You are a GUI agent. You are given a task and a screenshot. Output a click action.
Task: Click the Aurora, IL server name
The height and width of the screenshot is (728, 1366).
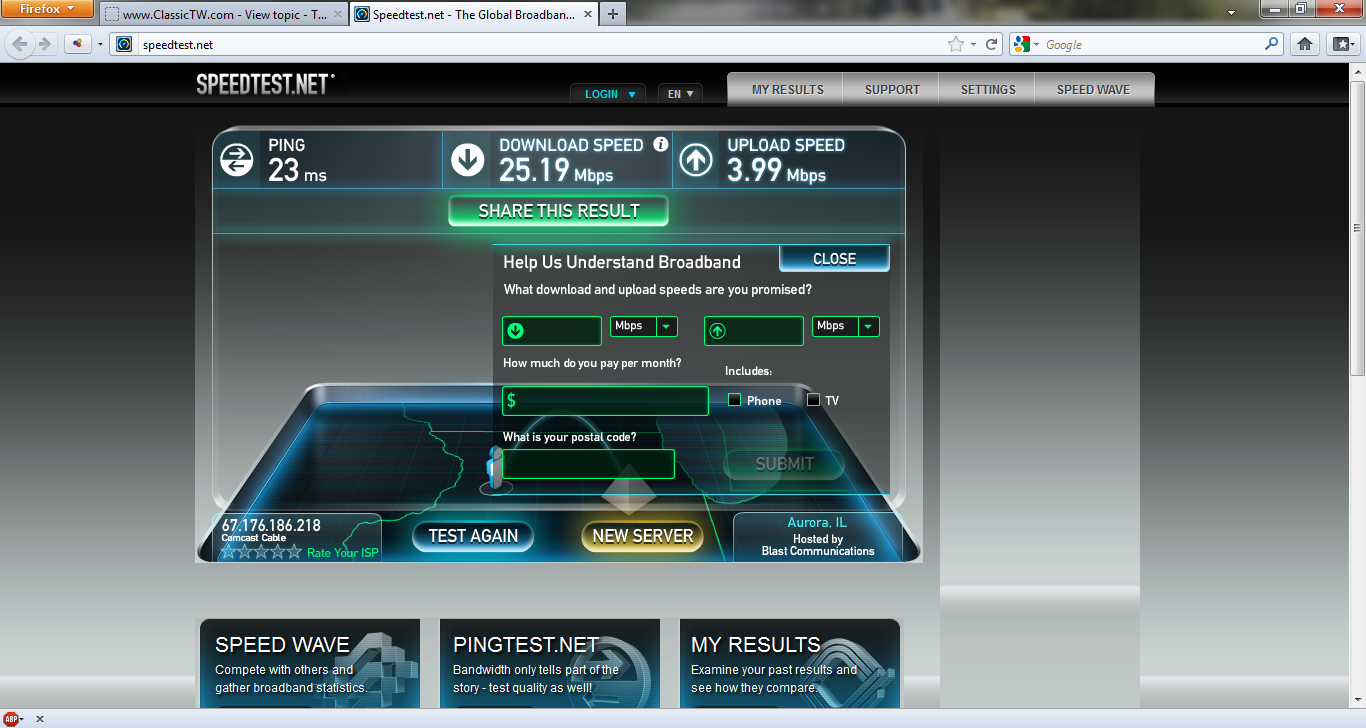coord(817,522)
